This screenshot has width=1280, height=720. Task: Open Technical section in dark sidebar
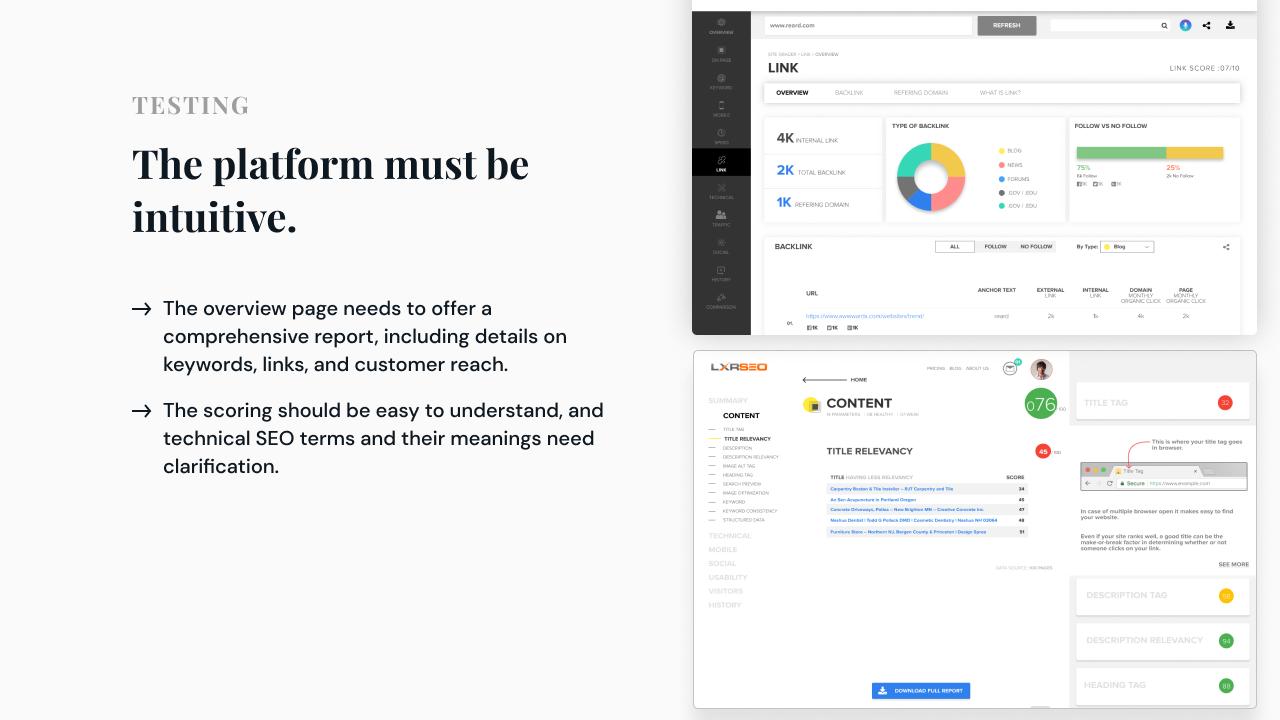click(x=721, y=192)
